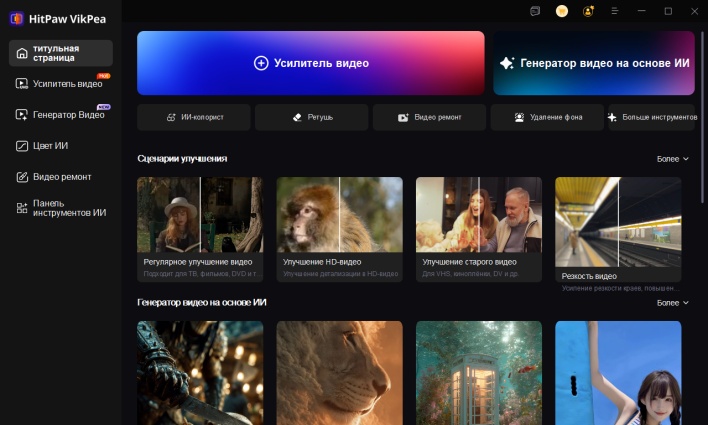Select the Удаление фона tool button
The height and width of the screenshot is (425, 708).
click(547, 118)
